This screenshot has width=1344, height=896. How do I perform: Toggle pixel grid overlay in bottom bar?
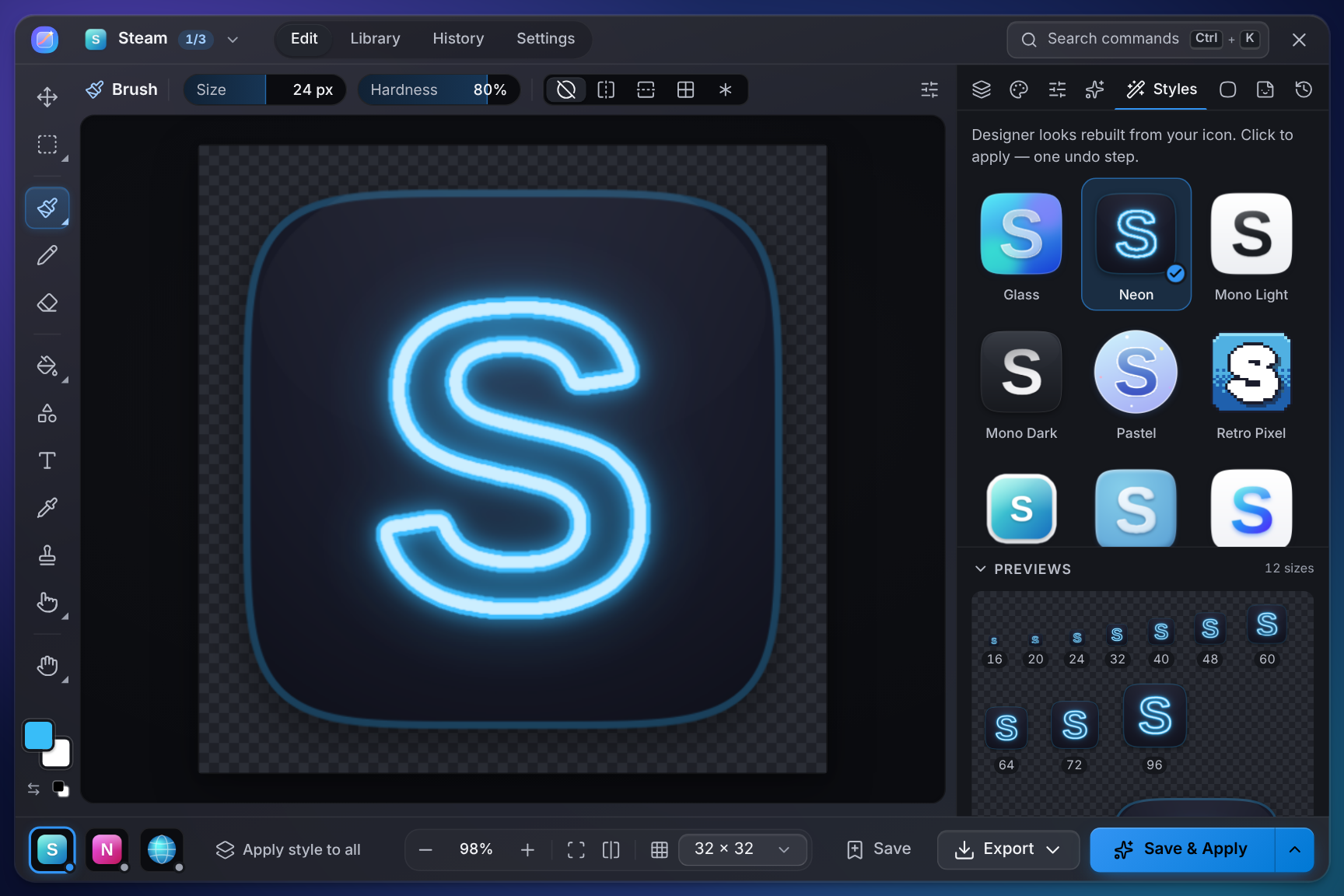pyautogui.click(x=659, y=849)
